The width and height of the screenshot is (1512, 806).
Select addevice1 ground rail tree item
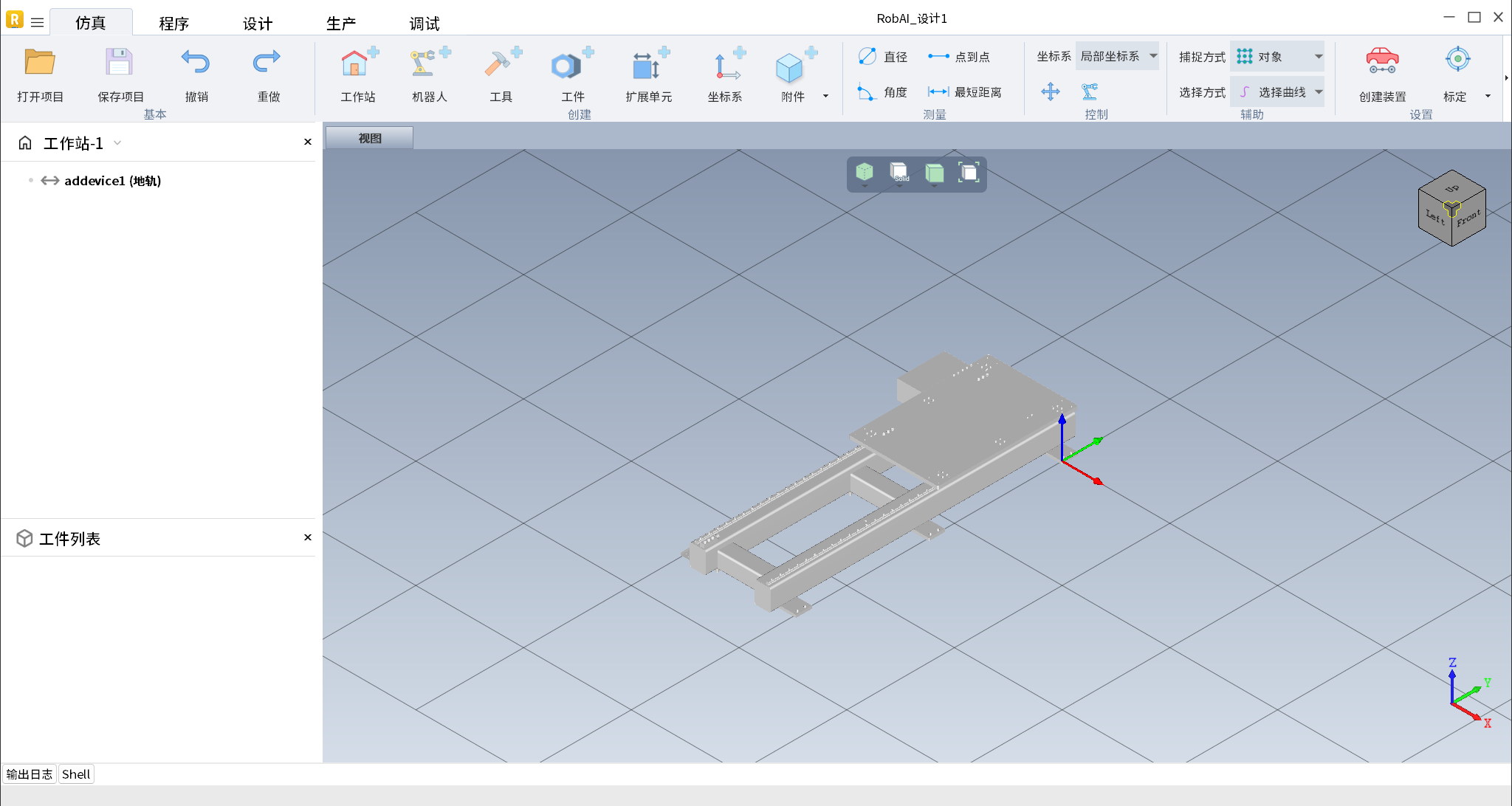[112, 181]
